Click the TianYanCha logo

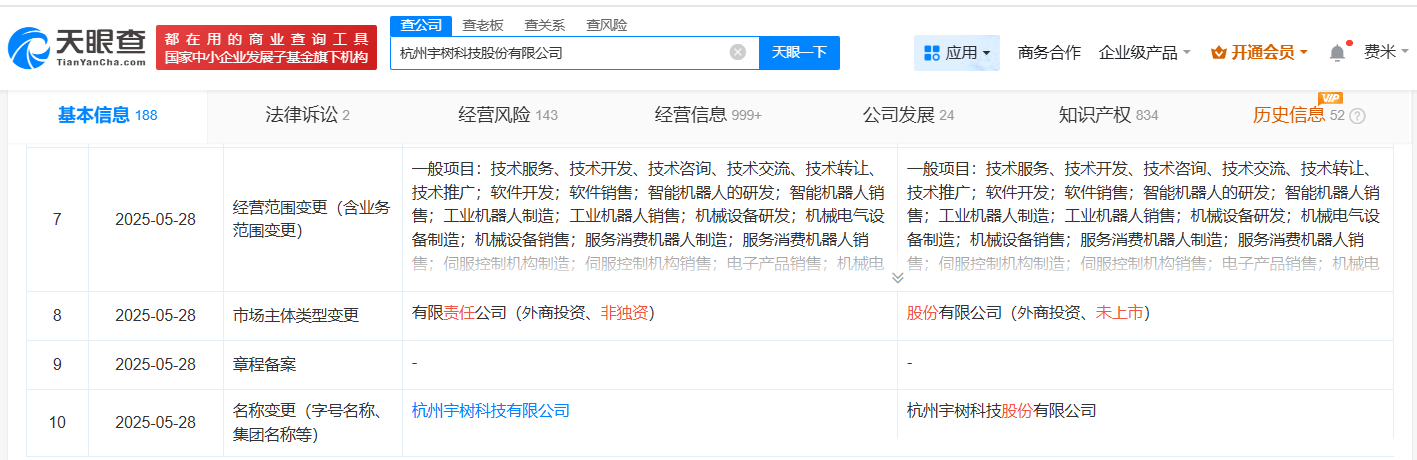click(77, 47)
